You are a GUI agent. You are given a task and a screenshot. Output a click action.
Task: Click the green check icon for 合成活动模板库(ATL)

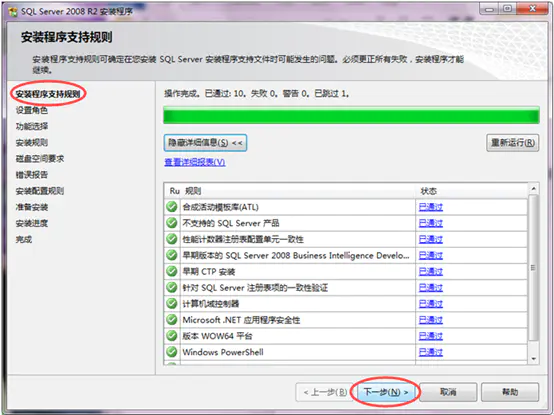pos(172,207)
